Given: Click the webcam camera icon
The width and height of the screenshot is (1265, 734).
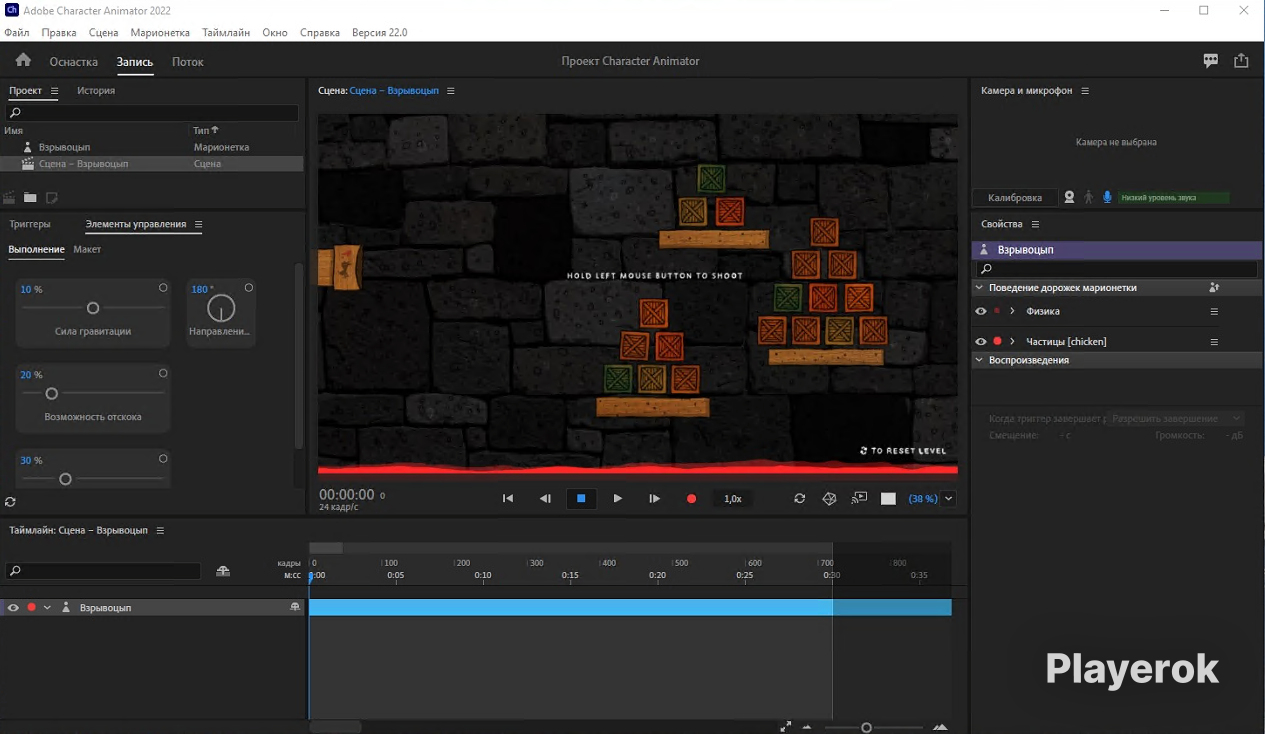Looking at the screenshot, I should [x=1069, y=197].
